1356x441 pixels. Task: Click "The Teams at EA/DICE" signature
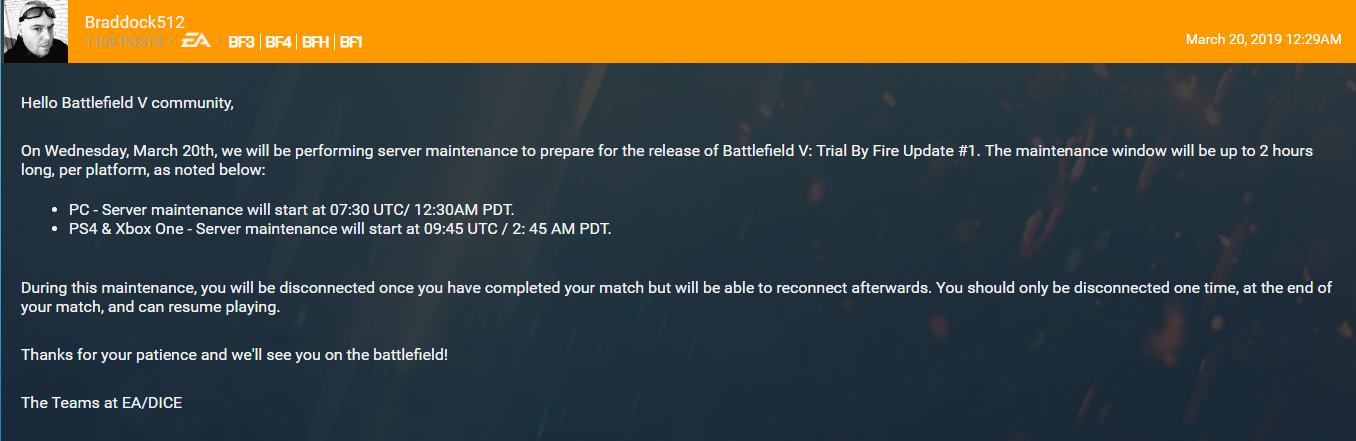tap(101, 402)
